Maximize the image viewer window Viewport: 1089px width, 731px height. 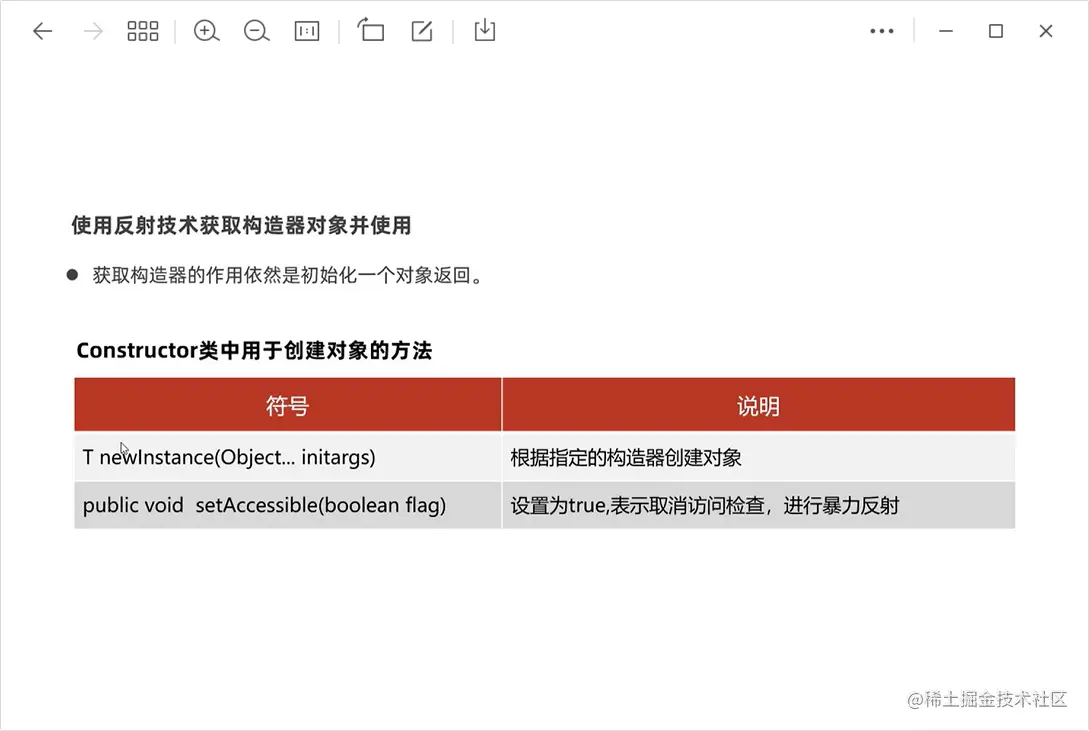(996, 31)
